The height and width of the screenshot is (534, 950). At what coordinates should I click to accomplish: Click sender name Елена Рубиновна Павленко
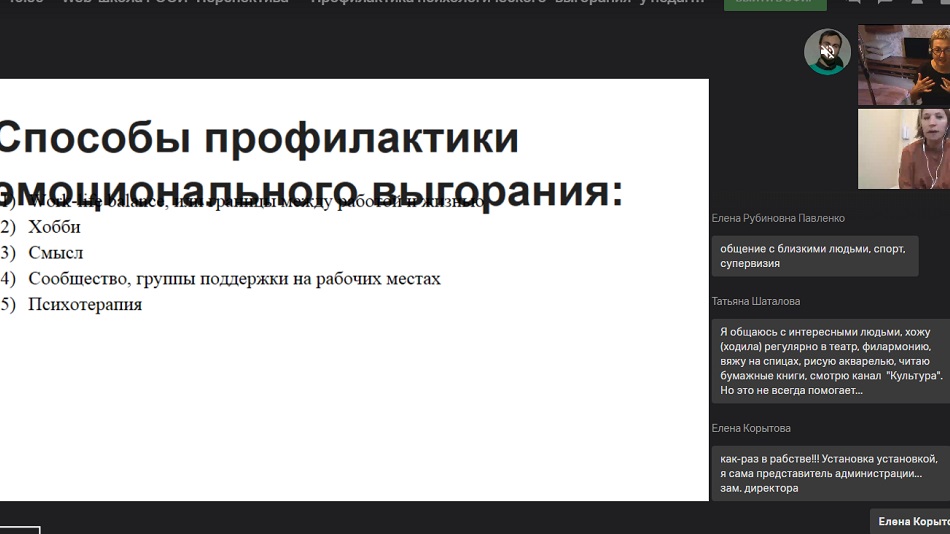pos(778,218)
